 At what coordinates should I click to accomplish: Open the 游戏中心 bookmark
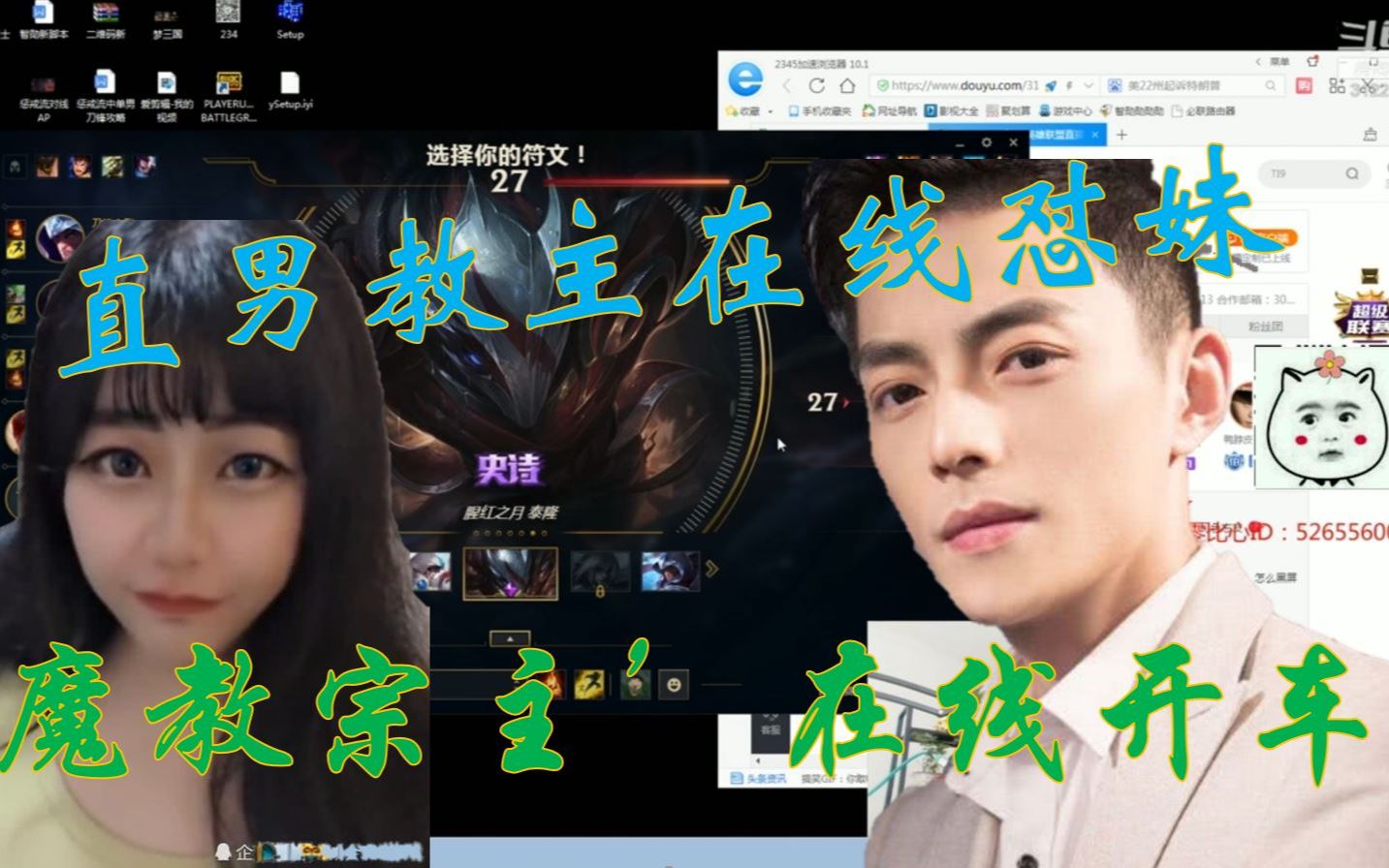pyautogui.click(x=1065, y=110)
